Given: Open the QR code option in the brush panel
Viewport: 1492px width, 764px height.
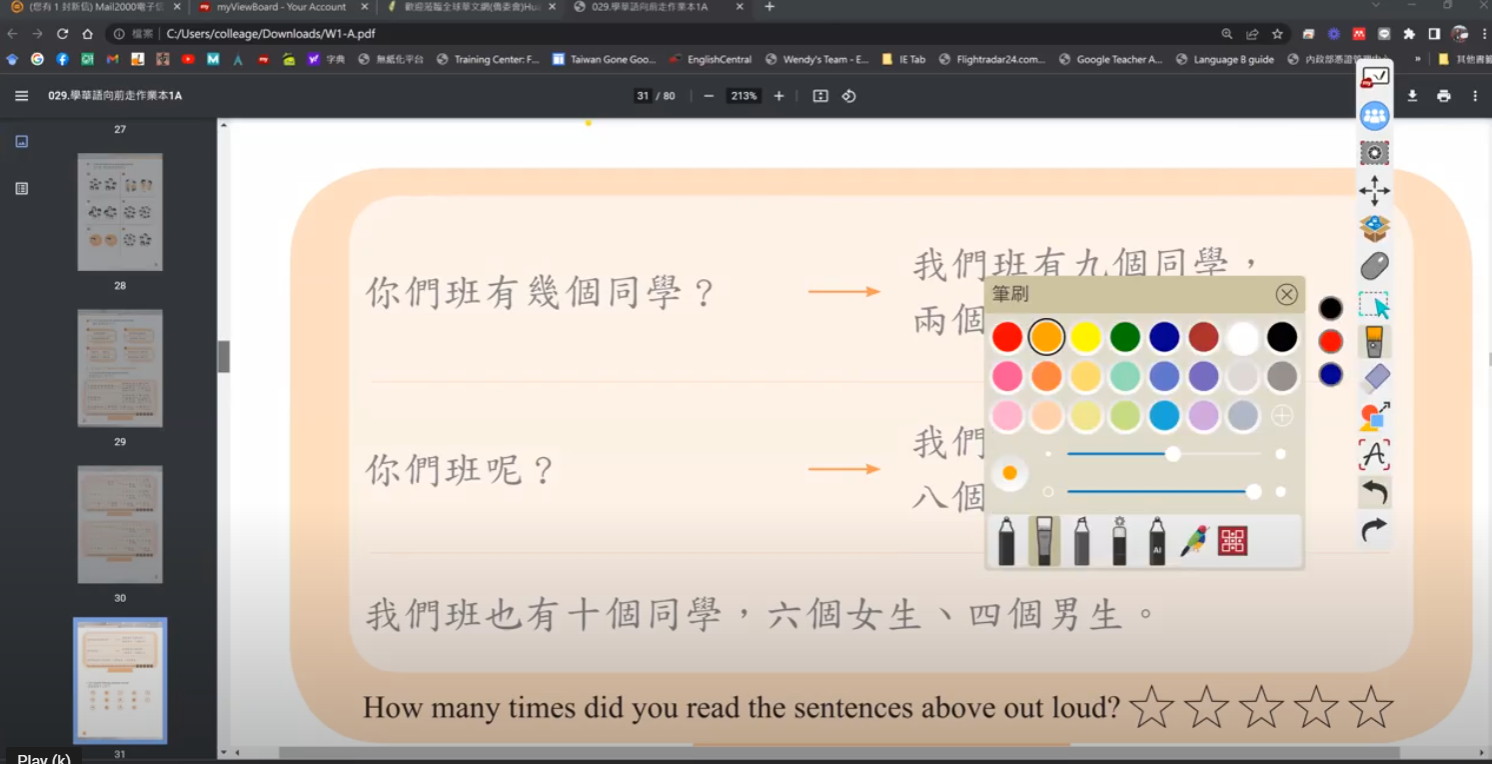Looking at the screenshot, I should [1232, 540].
